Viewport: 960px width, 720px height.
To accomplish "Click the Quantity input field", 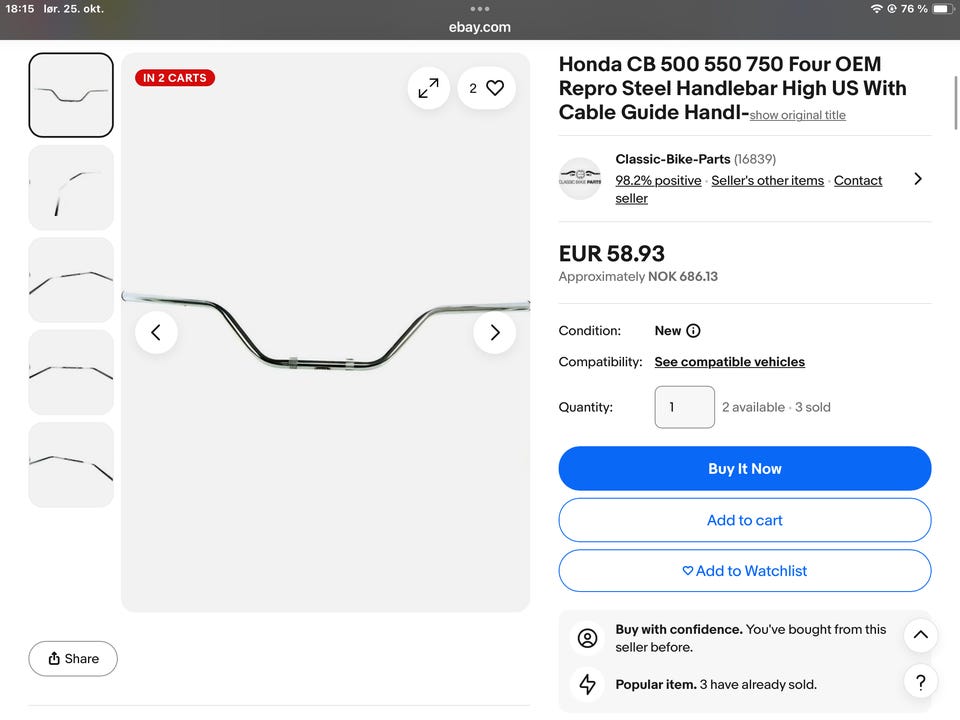I will click(x=684, y=407).
